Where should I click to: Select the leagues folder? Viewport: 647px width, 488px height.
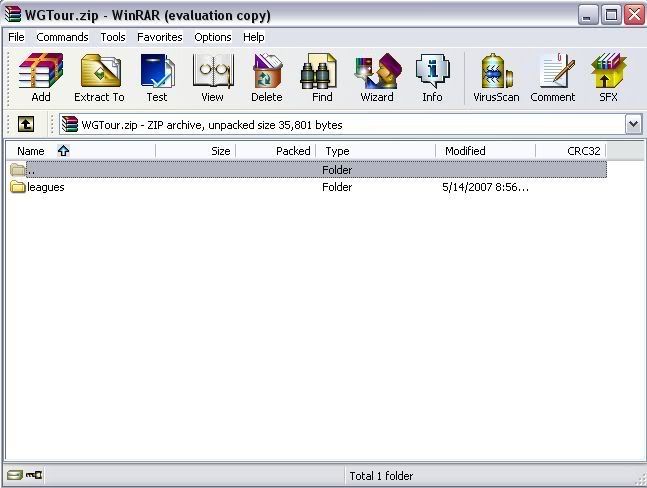45,187
